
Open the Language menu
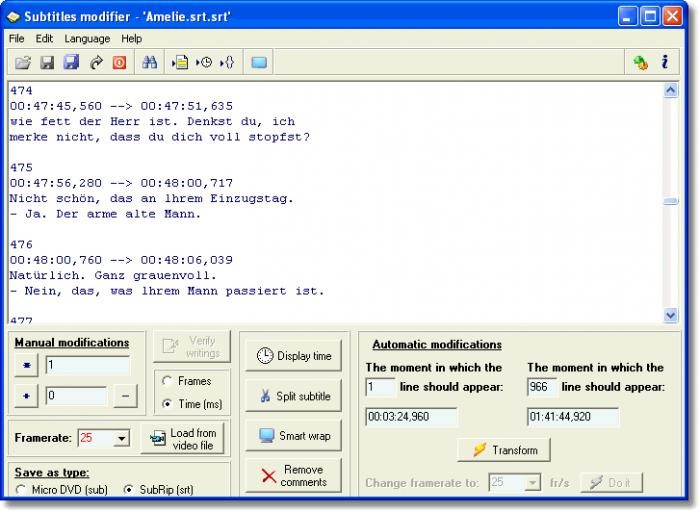pyautogui.click(x=87, y=39)
